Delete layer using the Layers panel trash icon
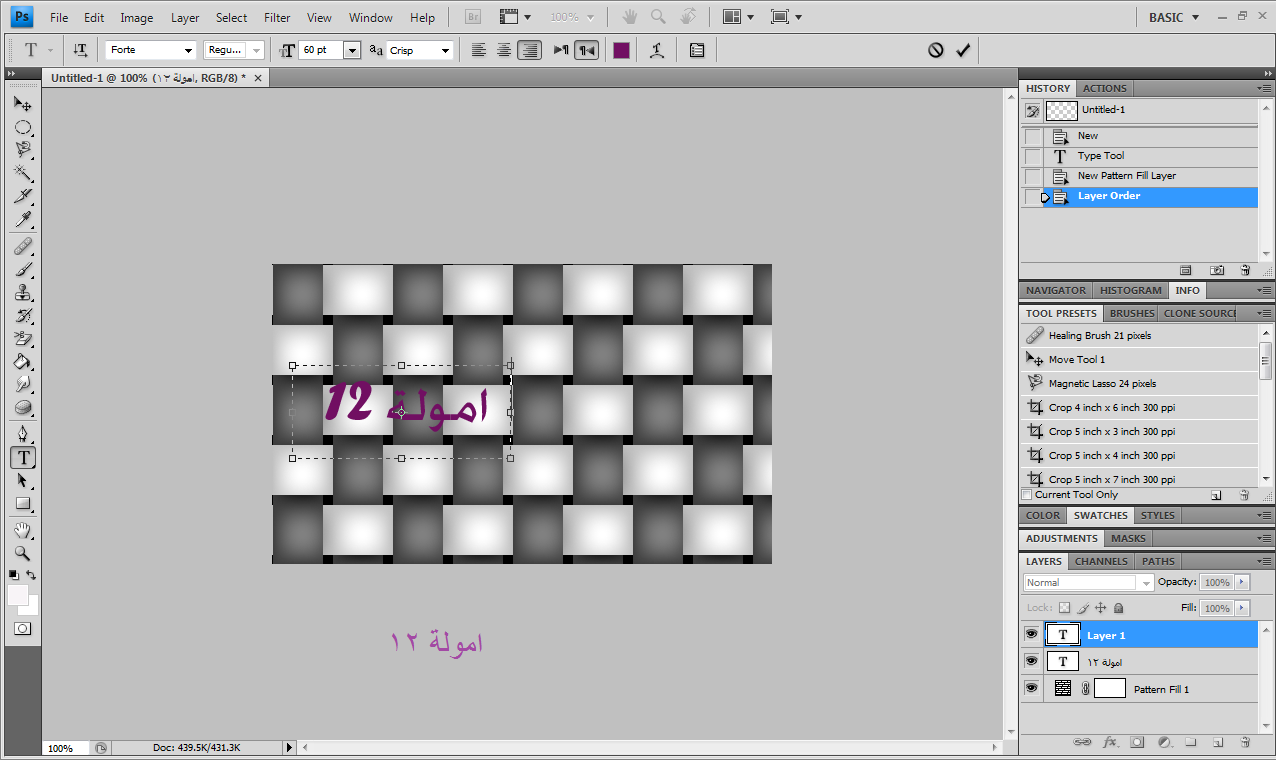This screenshot has height=760, width=1276. coord(1245,743)
